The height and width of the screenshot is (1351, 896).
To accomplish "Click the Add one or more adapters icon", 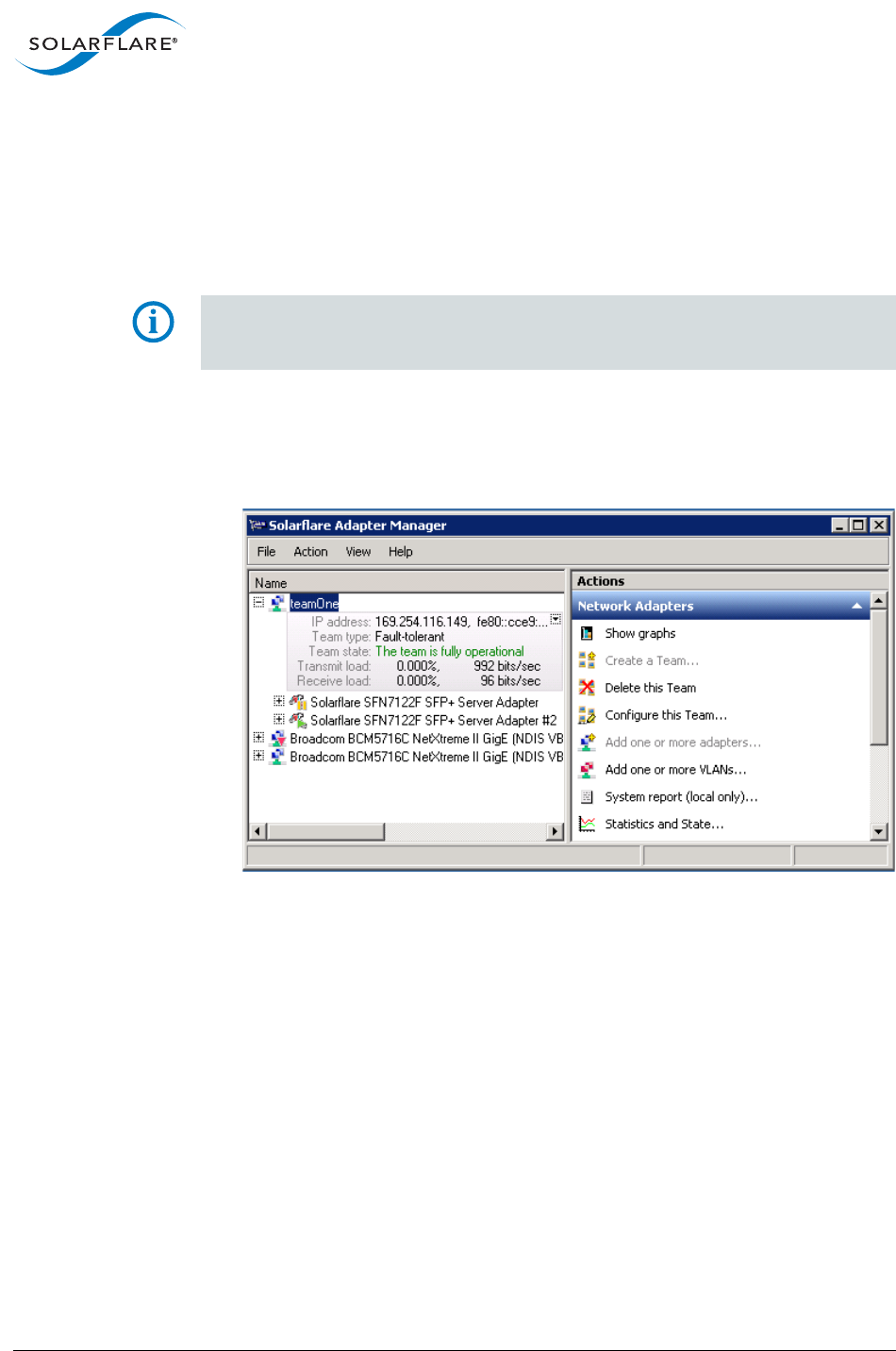I will pos(587,742).
